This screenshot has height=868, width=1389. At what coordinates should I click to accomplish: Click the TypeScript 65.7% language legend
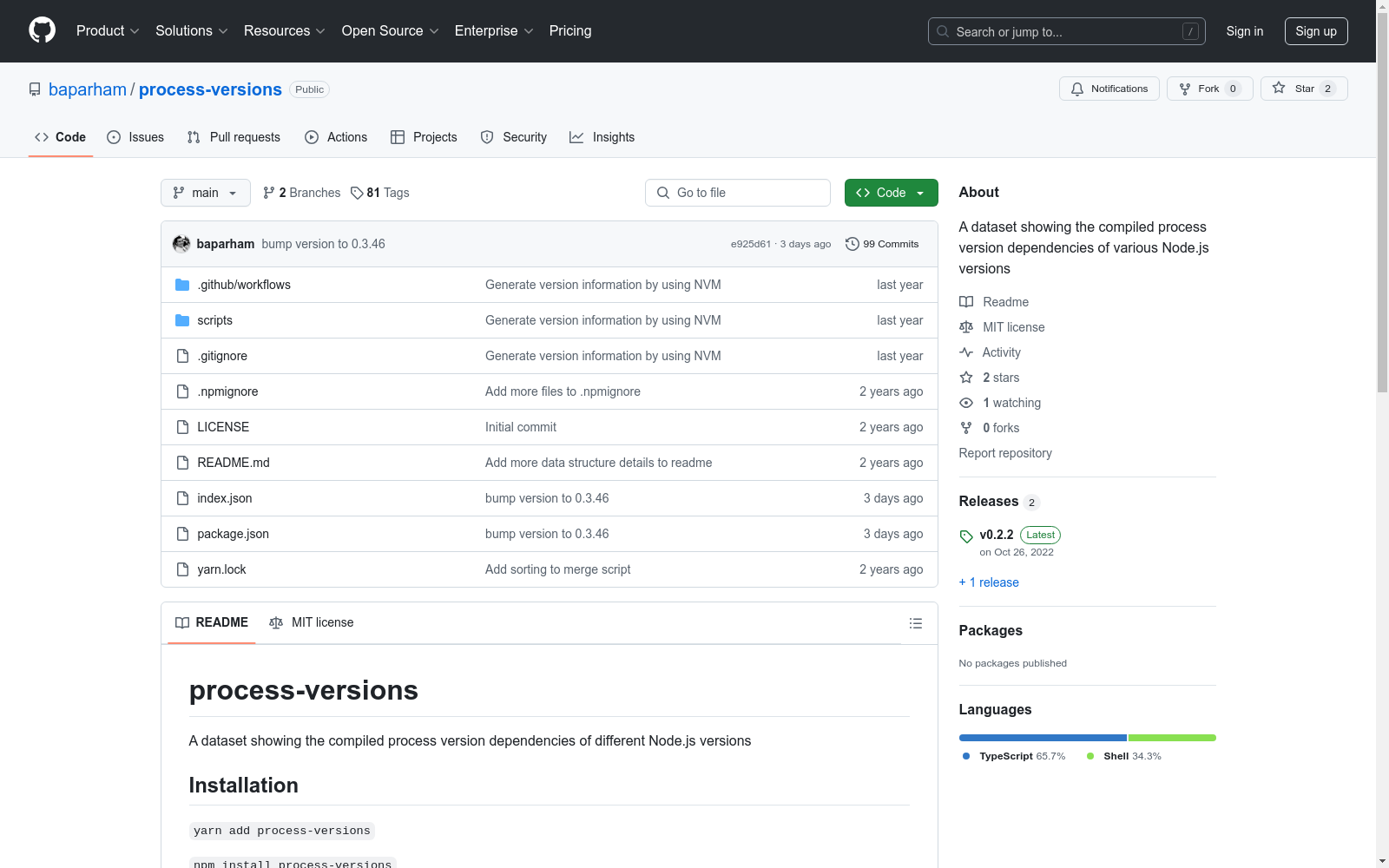1014,756
